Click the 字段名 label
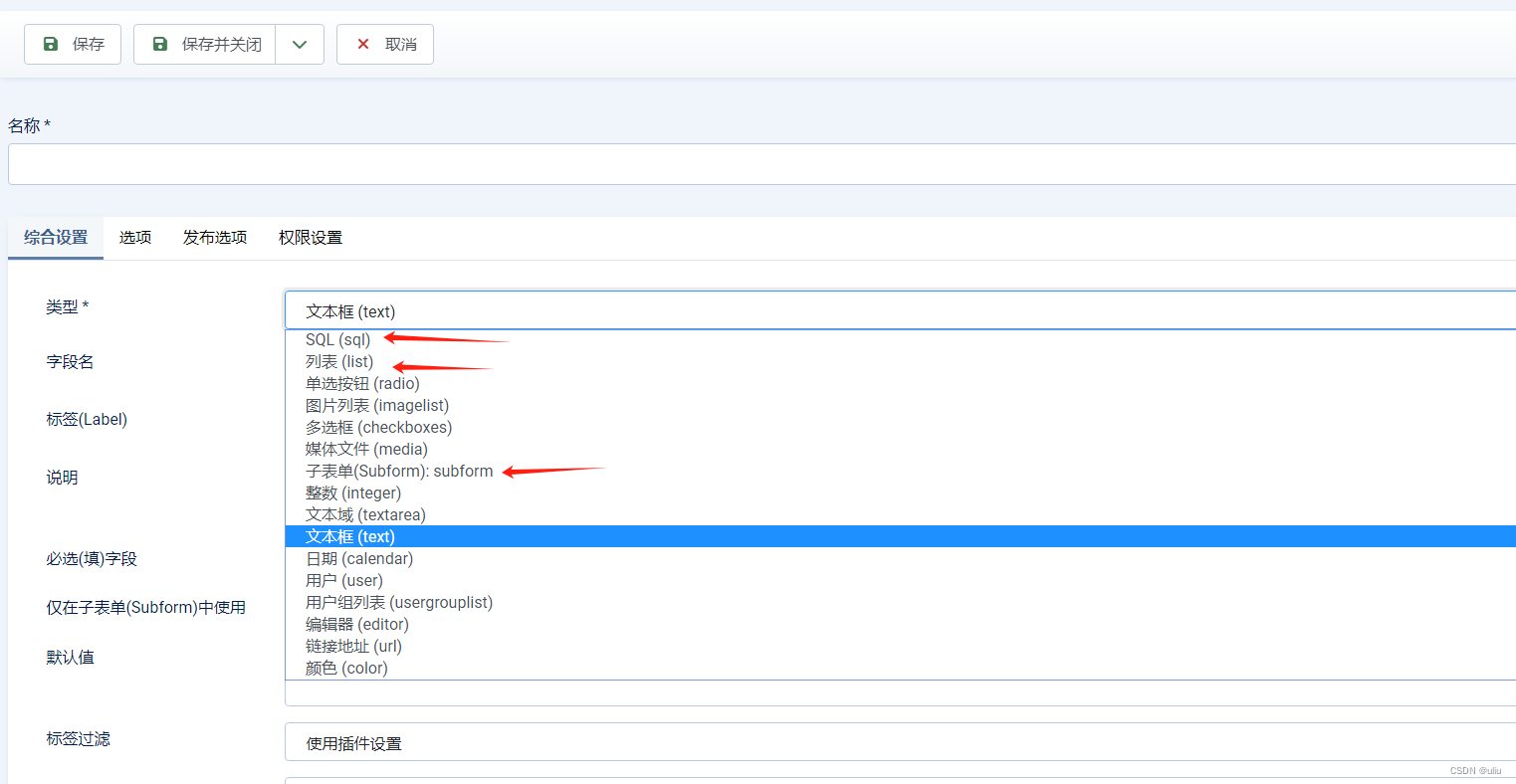 point(70,362)
